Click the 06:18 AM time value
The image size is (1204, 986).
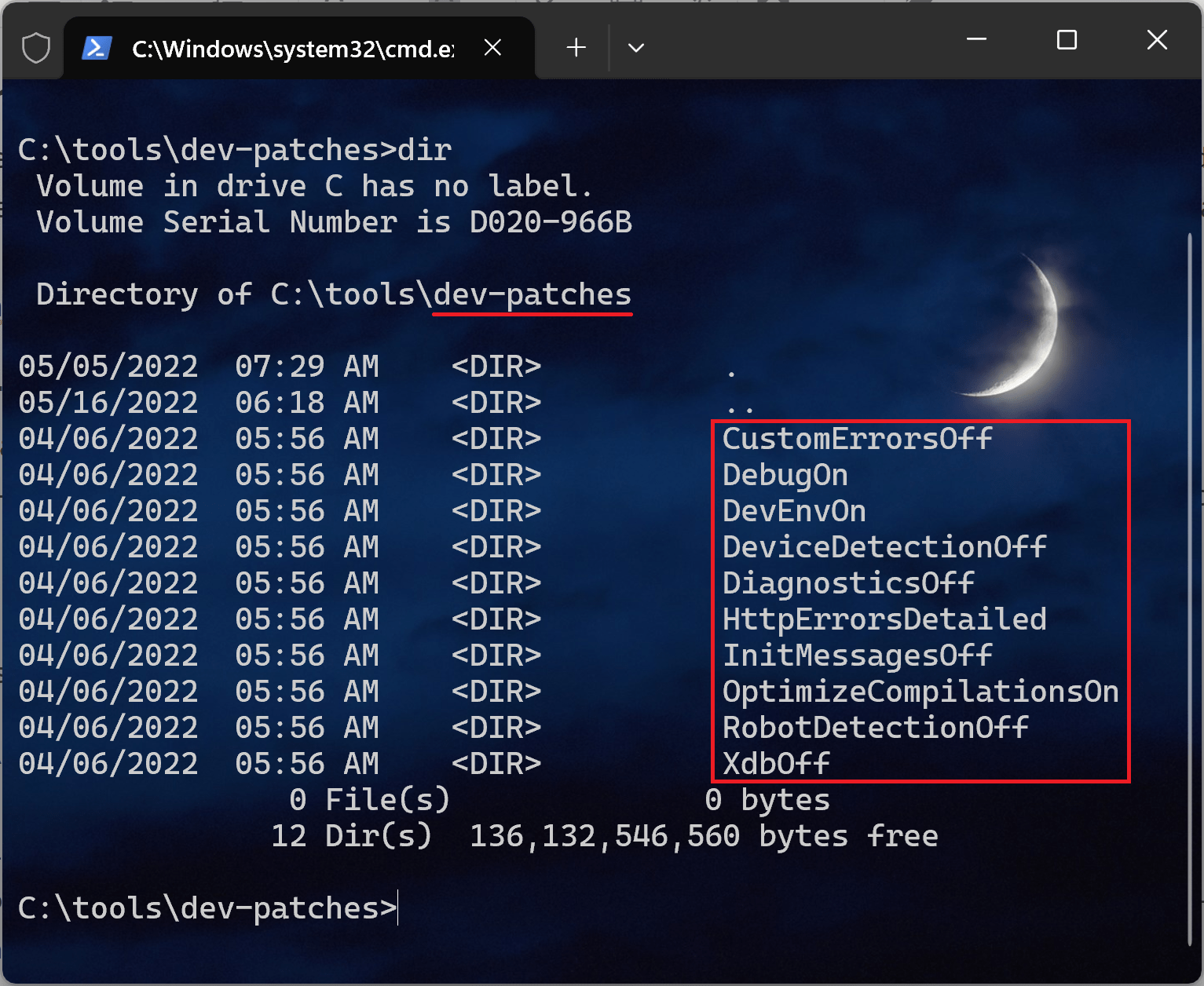pos(307,403)
